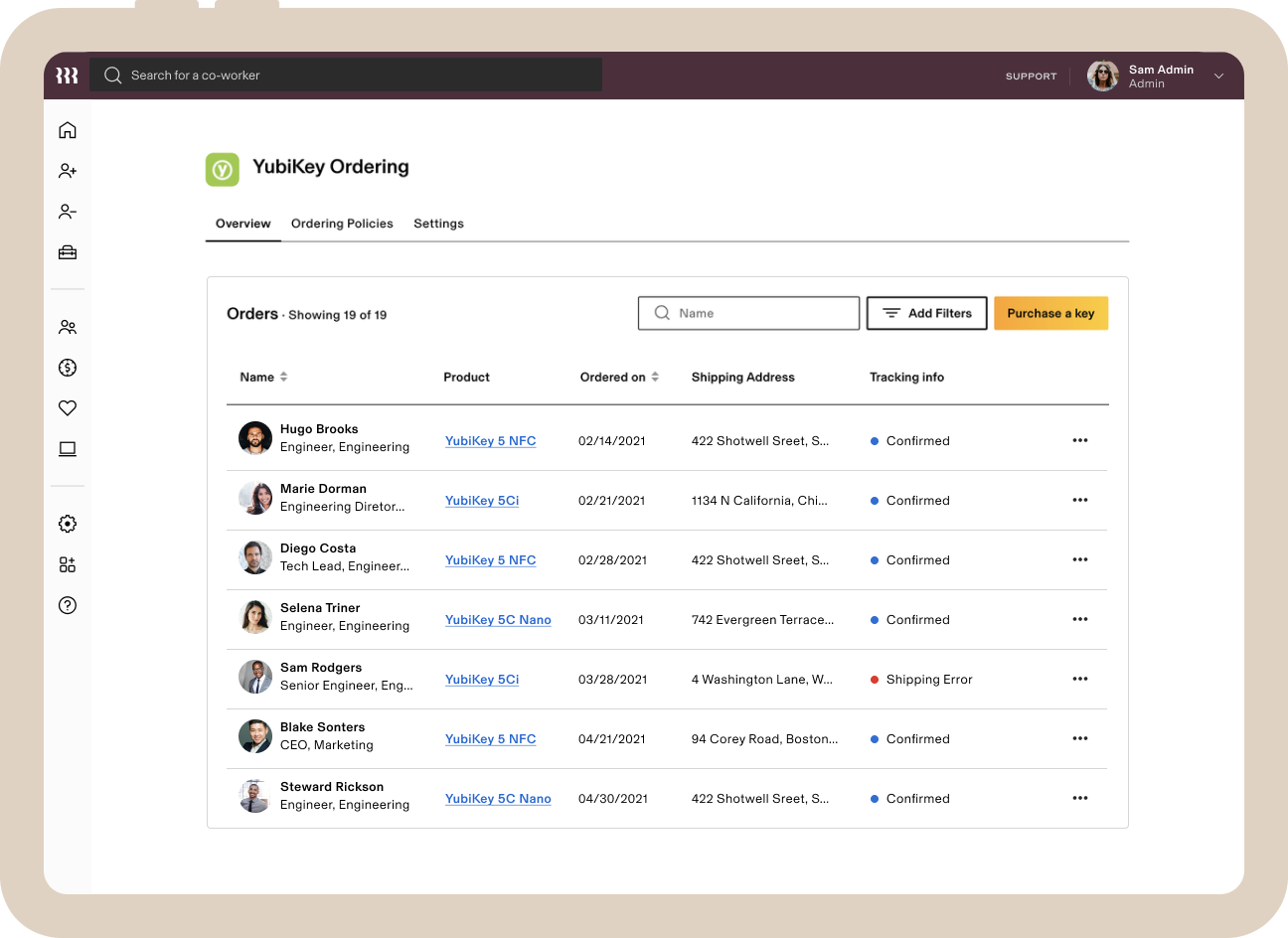This screenshot has width=1288, height=938.
Task: Open the people group sidebar icon
Action: [x=68, y=327]
